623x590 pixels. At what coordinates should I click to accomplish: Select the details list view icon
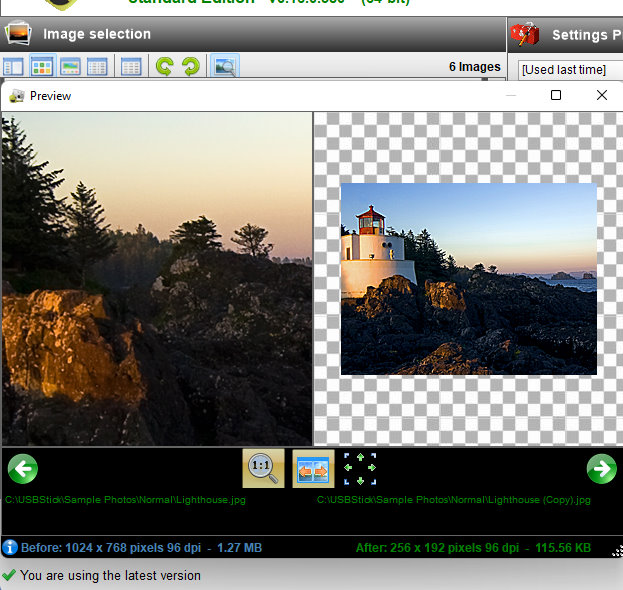pyautogui.click(x=97, y=67)
